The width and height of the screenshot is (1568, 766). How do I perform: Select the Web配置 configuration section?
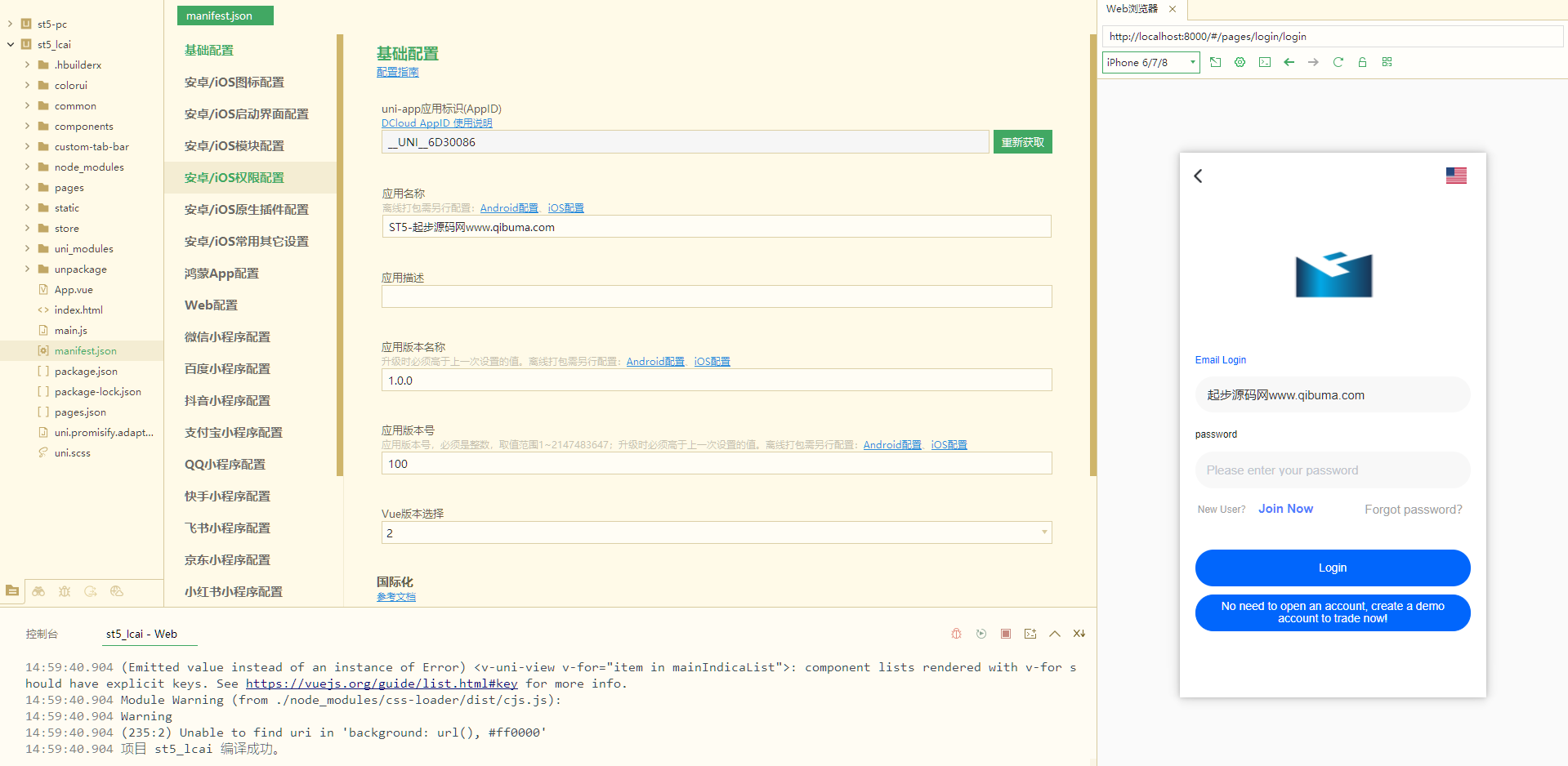click(x=211, y=305)
